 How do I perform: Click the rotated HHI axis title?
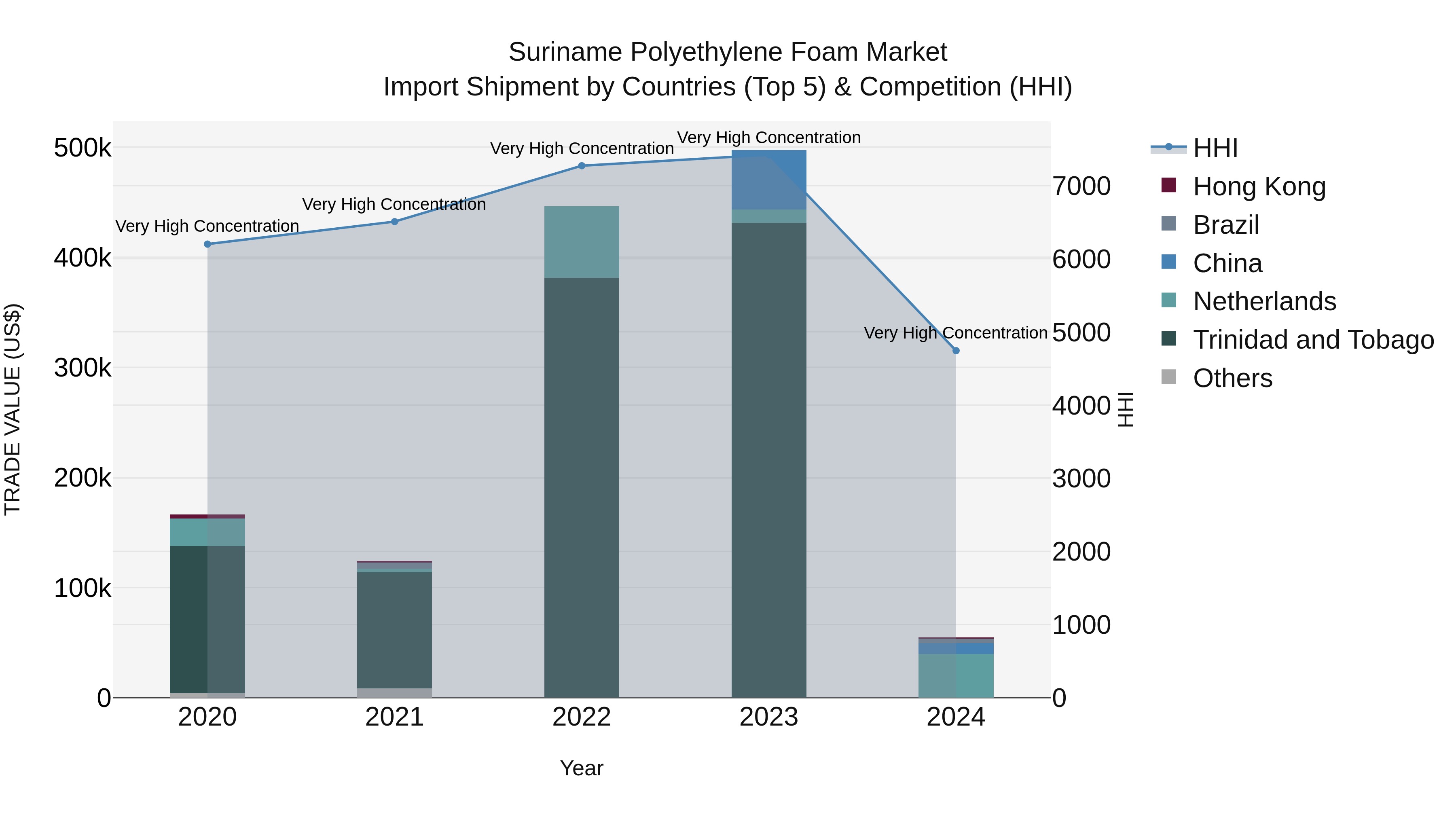(1126, 409)
